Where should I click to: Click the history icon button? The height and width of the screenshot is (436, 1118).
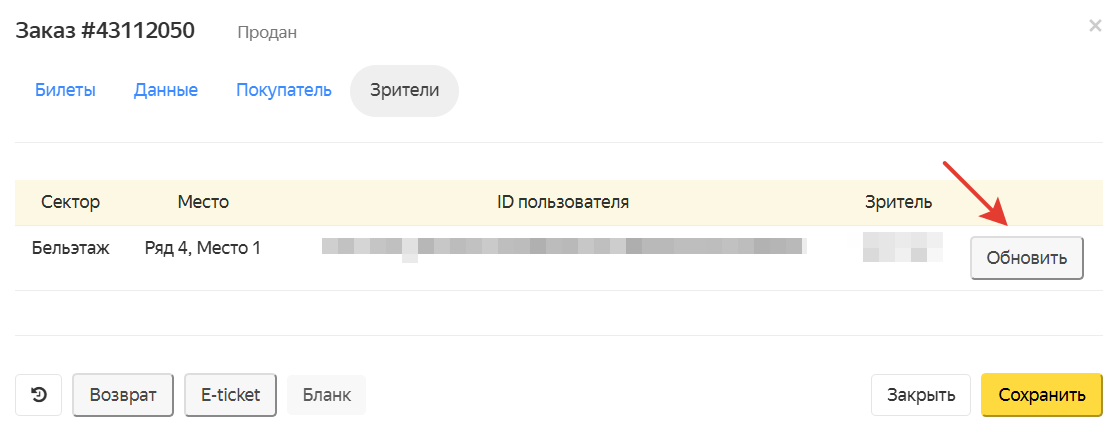[x=39, y=395]
